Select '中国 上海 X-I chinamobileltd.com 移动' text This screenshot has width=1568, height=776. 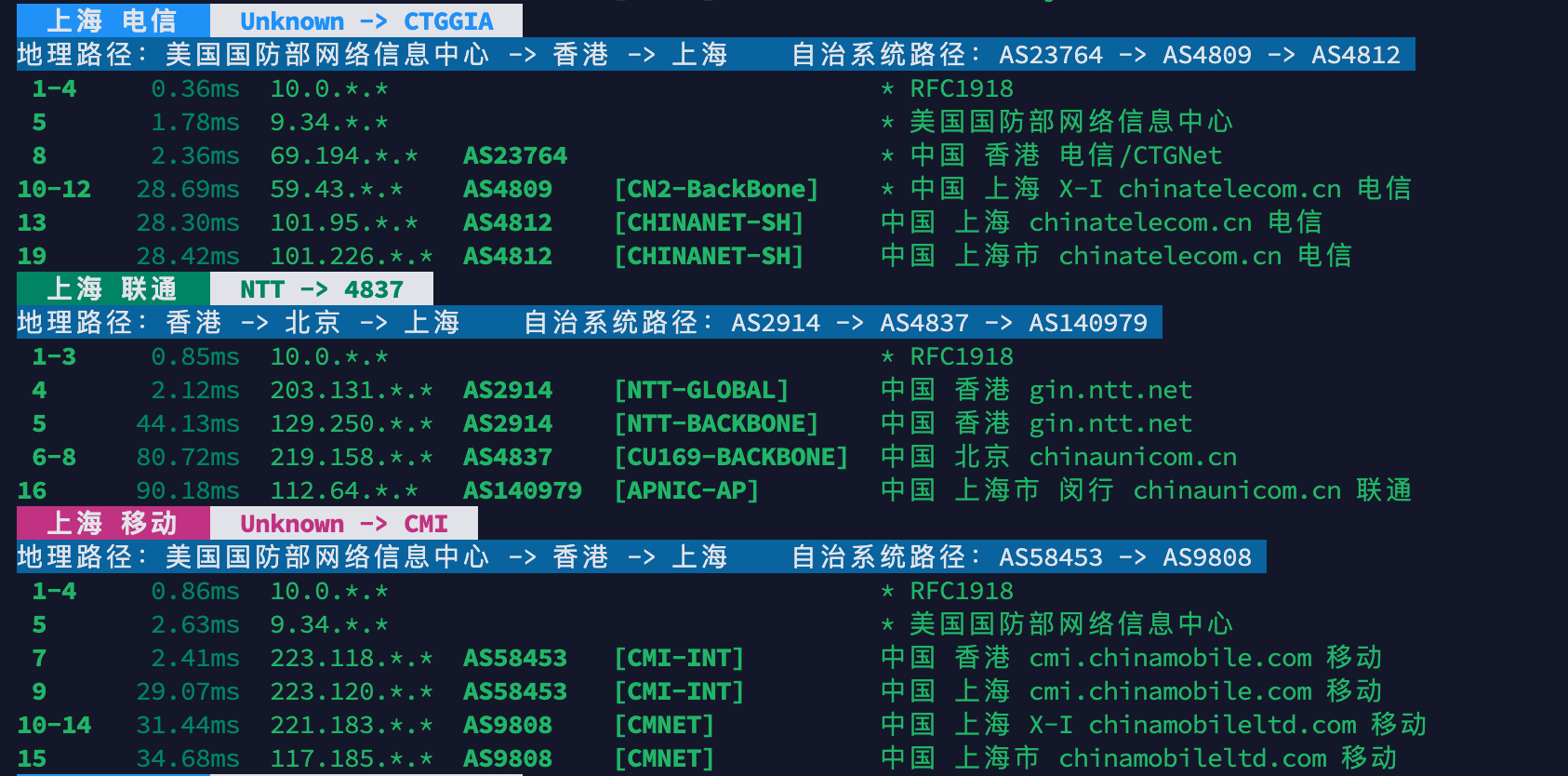tap(1153, 724)
